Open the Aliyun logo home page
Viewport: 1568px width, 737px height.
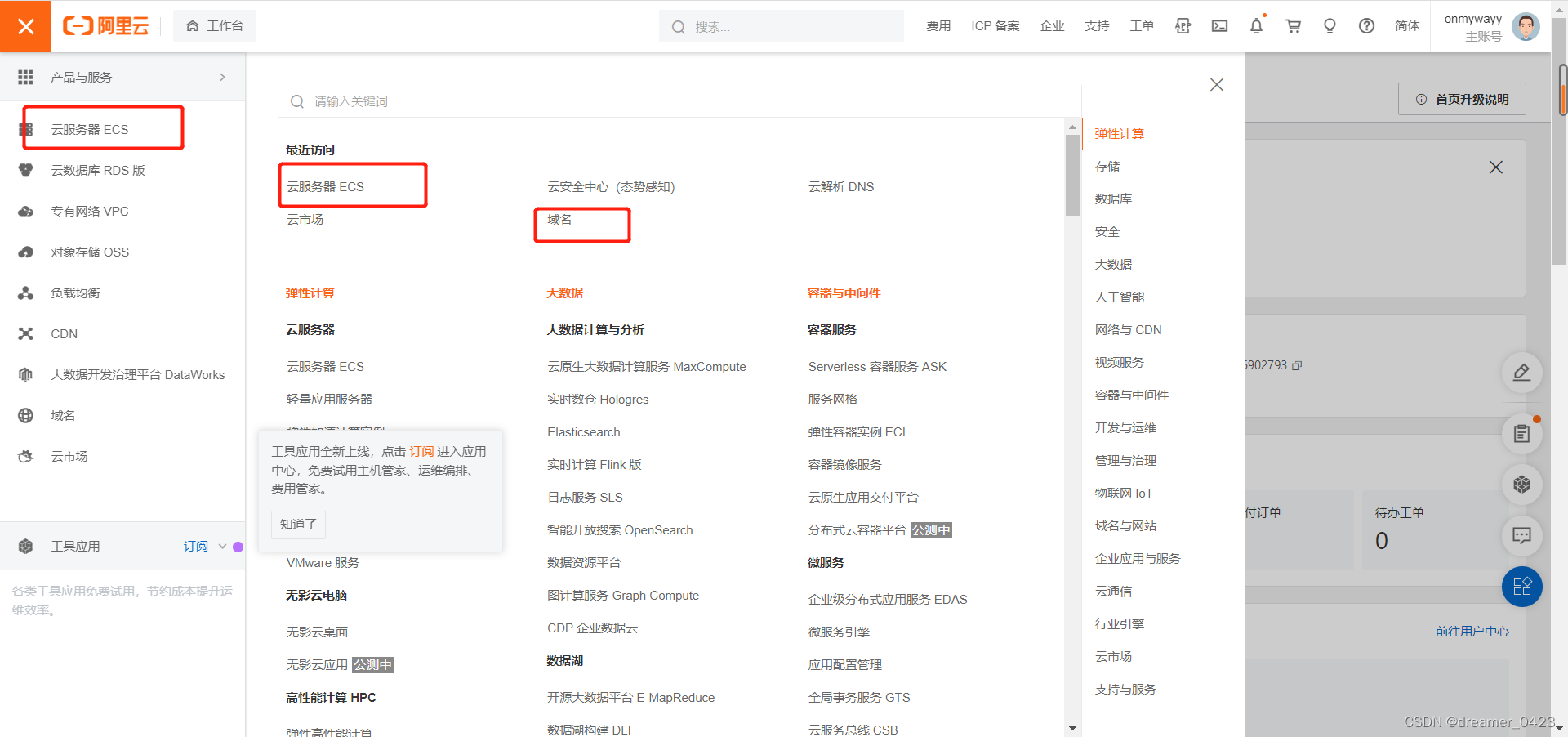coord(106,26)
